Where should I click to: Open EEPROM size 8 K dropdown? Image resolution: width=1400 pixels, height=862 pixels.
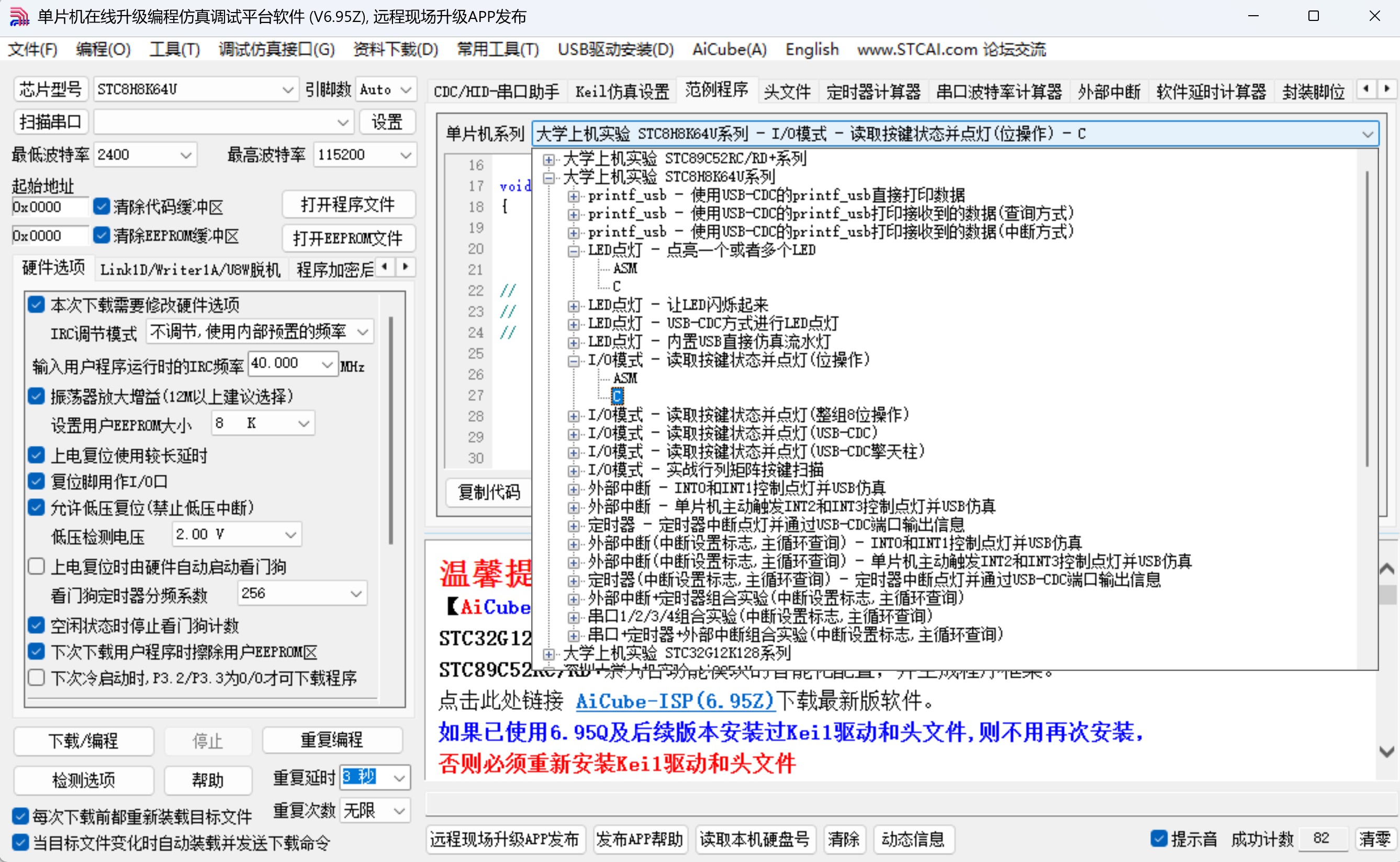pyautogui.click(x=263, y=423)
